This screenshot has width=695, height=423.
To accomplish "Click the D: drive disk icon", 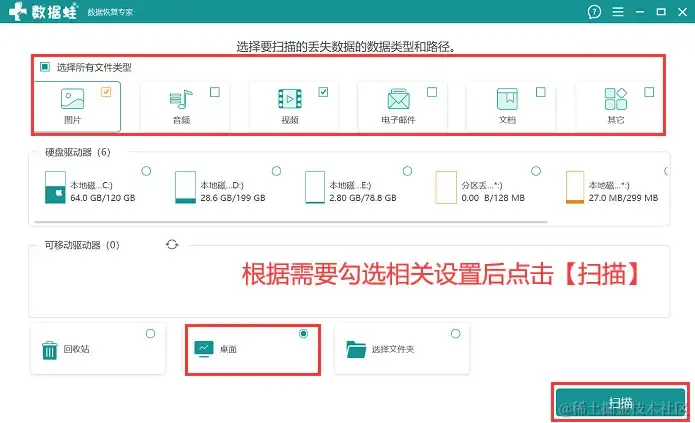I will pyautogui.click(x=185, y=188).
